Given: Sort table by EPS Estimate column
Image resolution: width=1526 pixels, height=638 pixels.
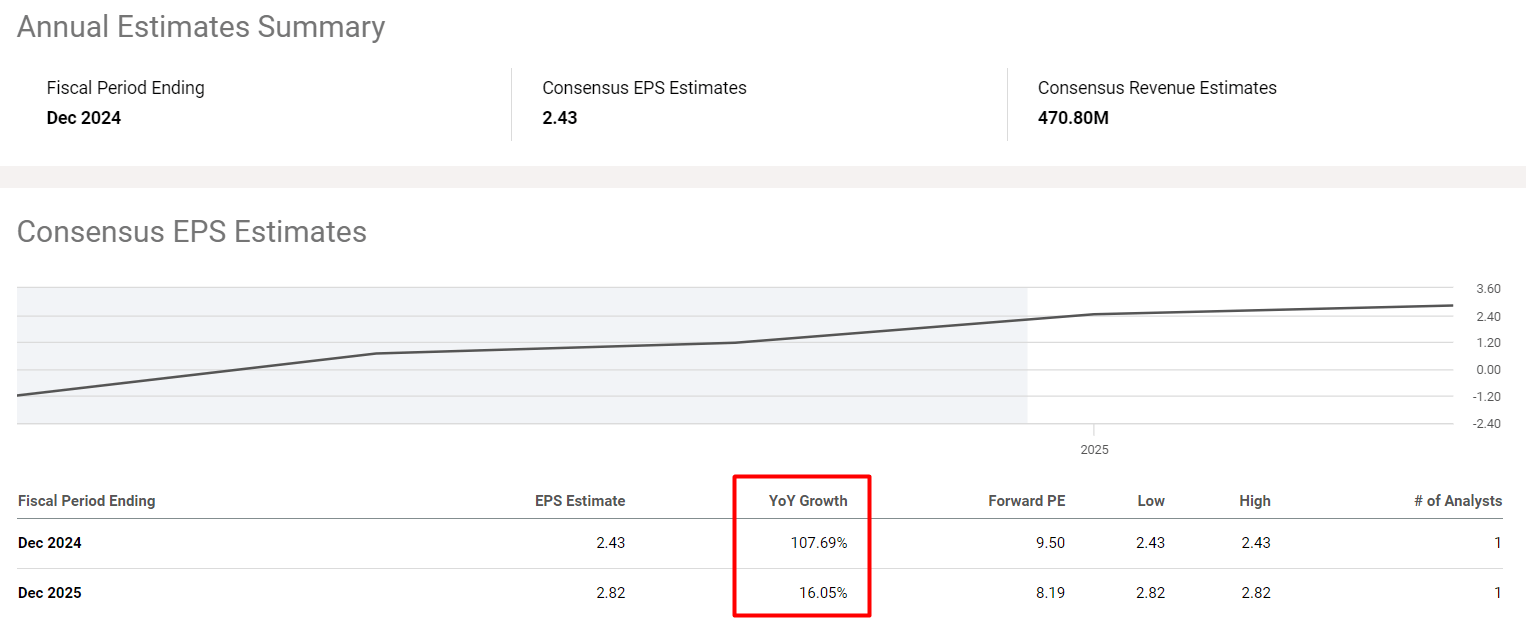Looking at the screenshot, I should [580, 500].
